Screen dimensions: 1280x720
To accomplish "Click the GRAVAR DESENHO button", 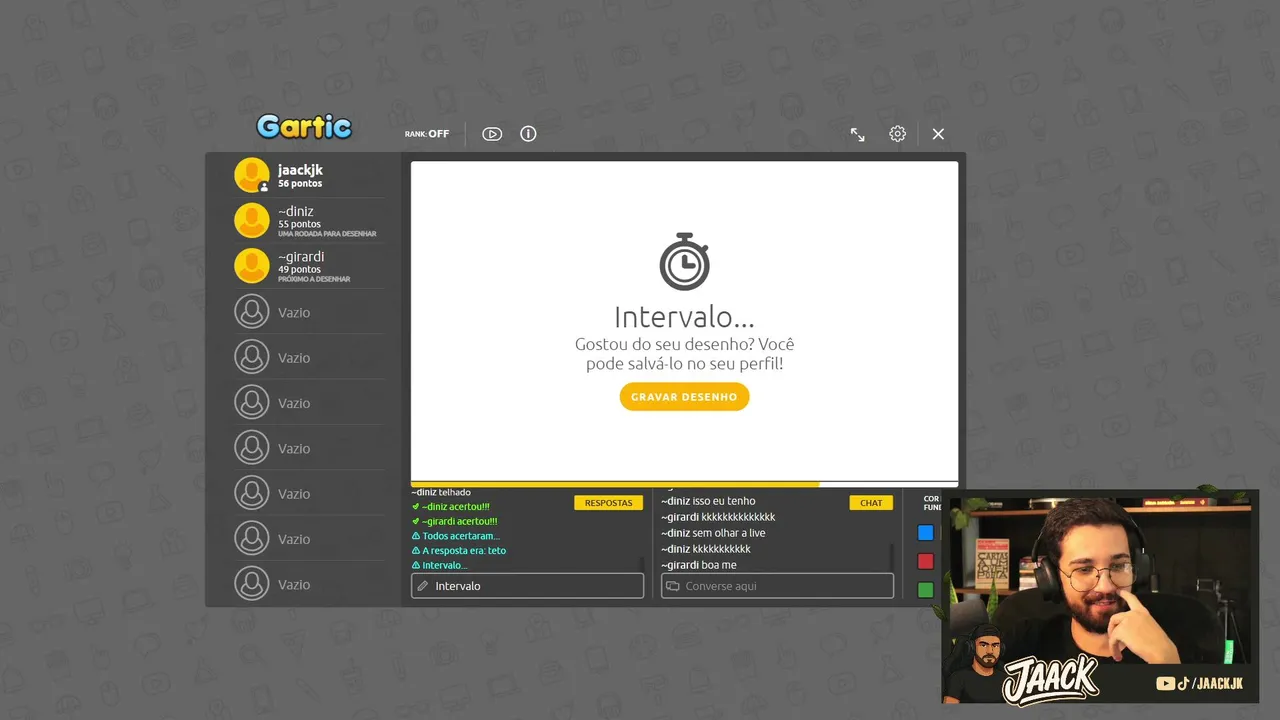I will [x=684, y=397].
